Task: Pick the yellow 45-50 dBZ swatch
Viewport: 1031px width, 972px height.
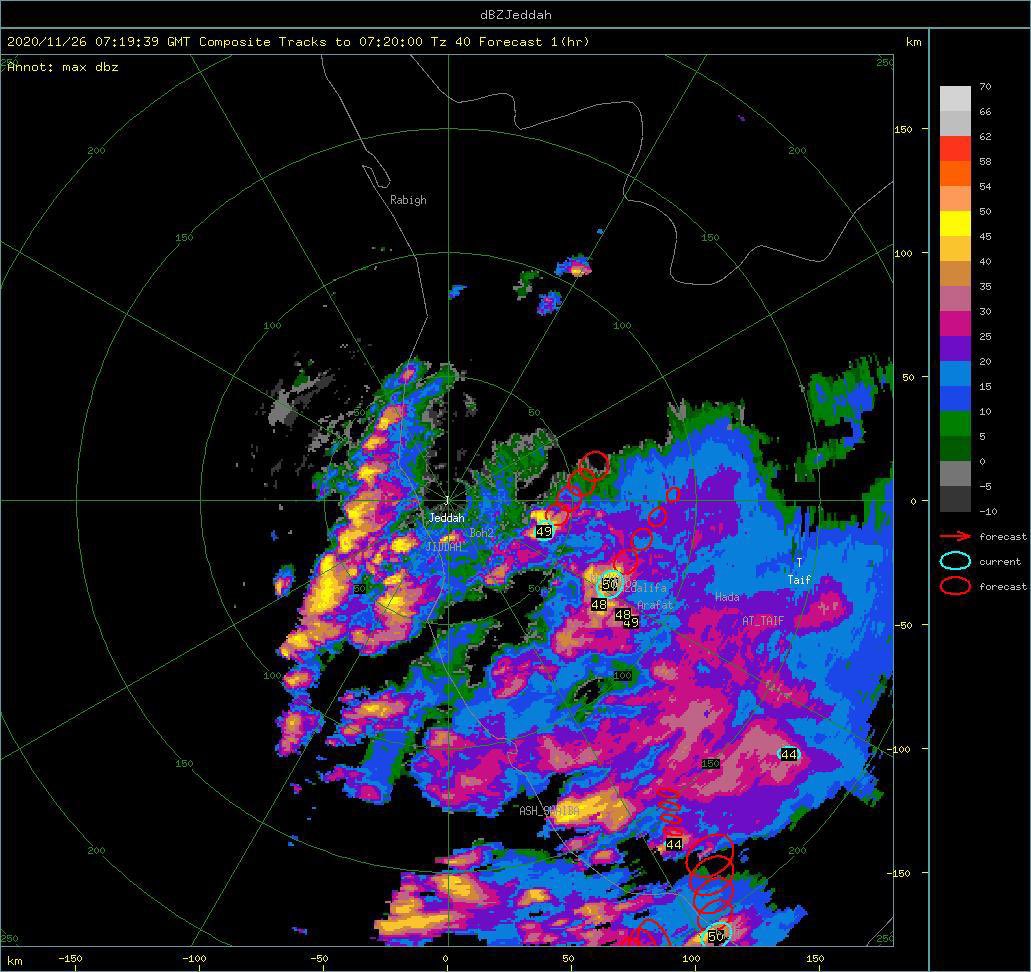Action: coord(955,224)
